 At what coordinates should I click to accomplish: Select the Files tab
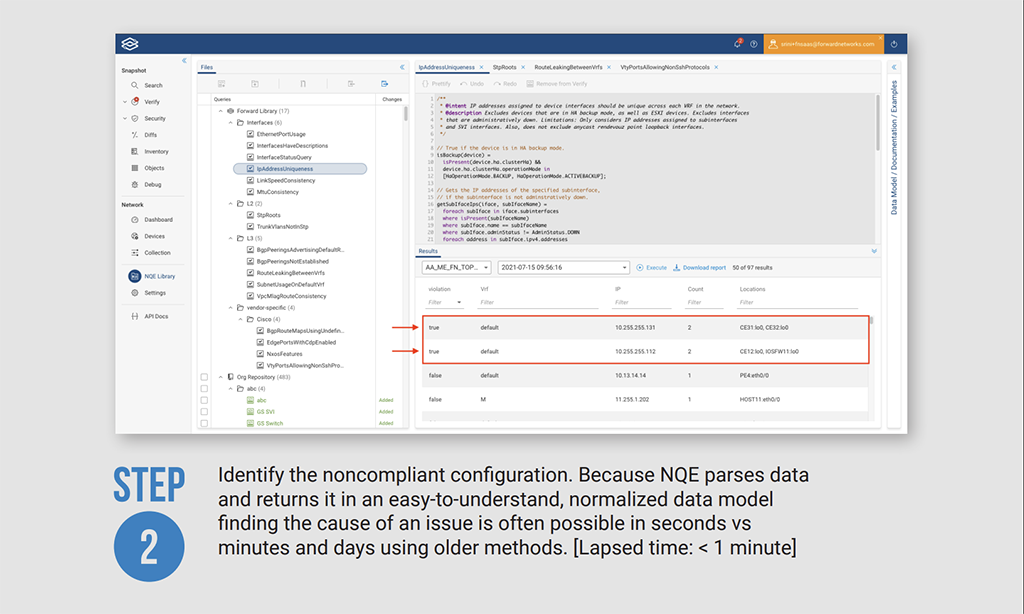click(207, 67)
